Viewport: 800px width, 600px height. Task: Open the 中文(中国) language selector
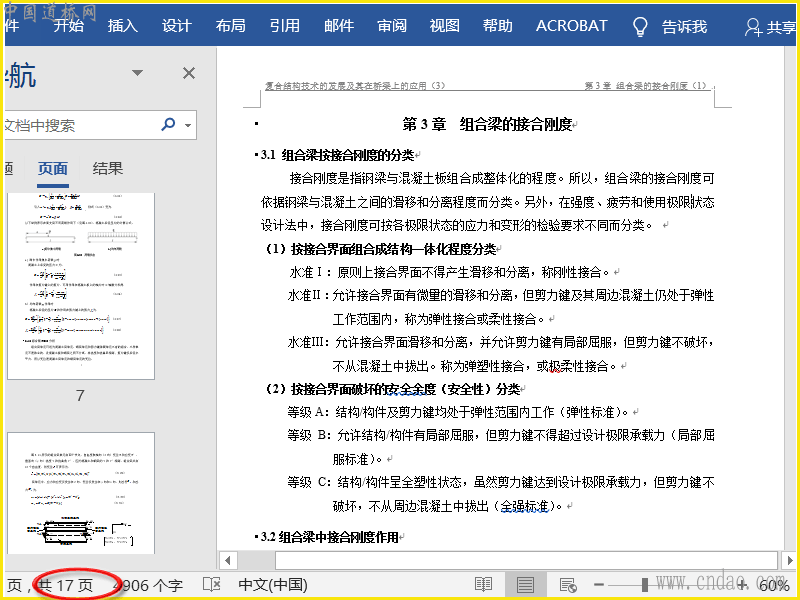[272, 585]
